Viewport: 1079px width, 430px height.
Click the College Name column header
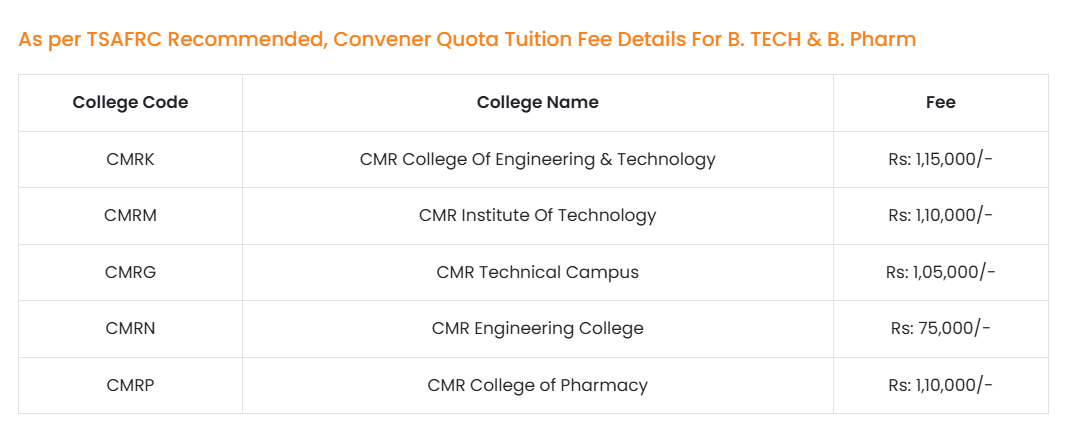(537, 102)
